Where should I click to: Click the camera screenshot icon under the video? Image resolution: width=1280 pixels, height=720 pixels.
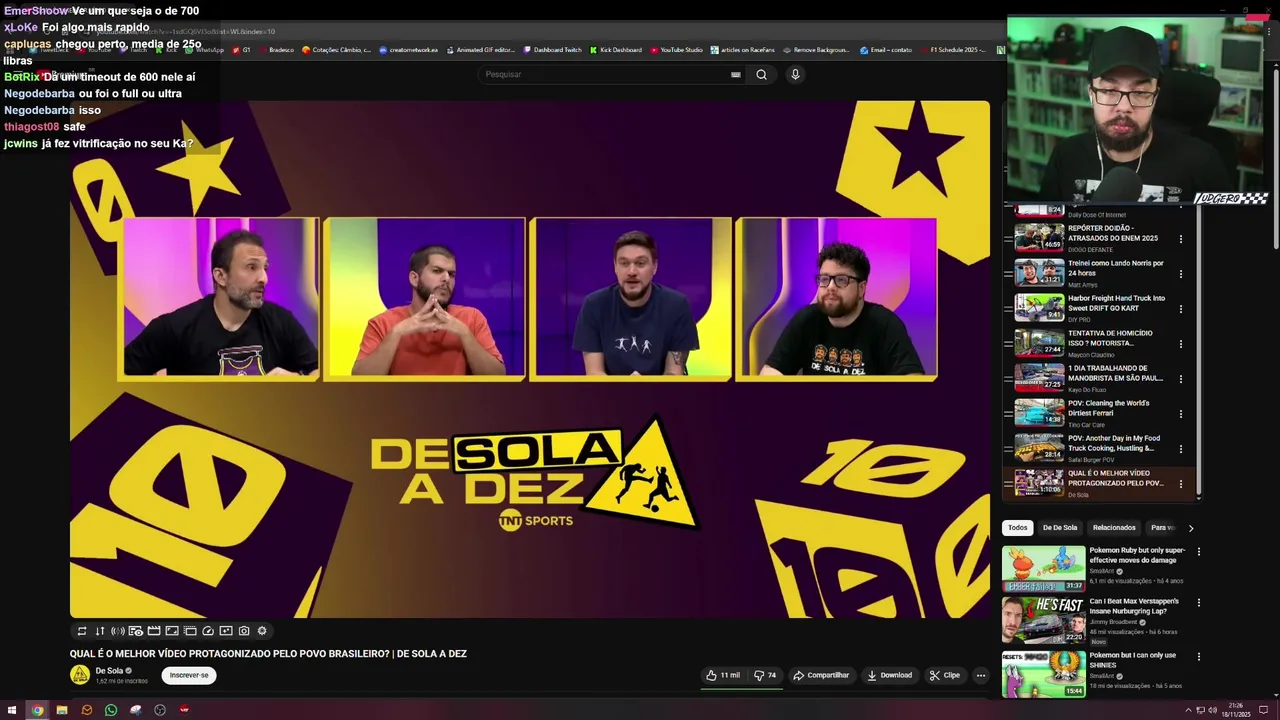point(244,631)
